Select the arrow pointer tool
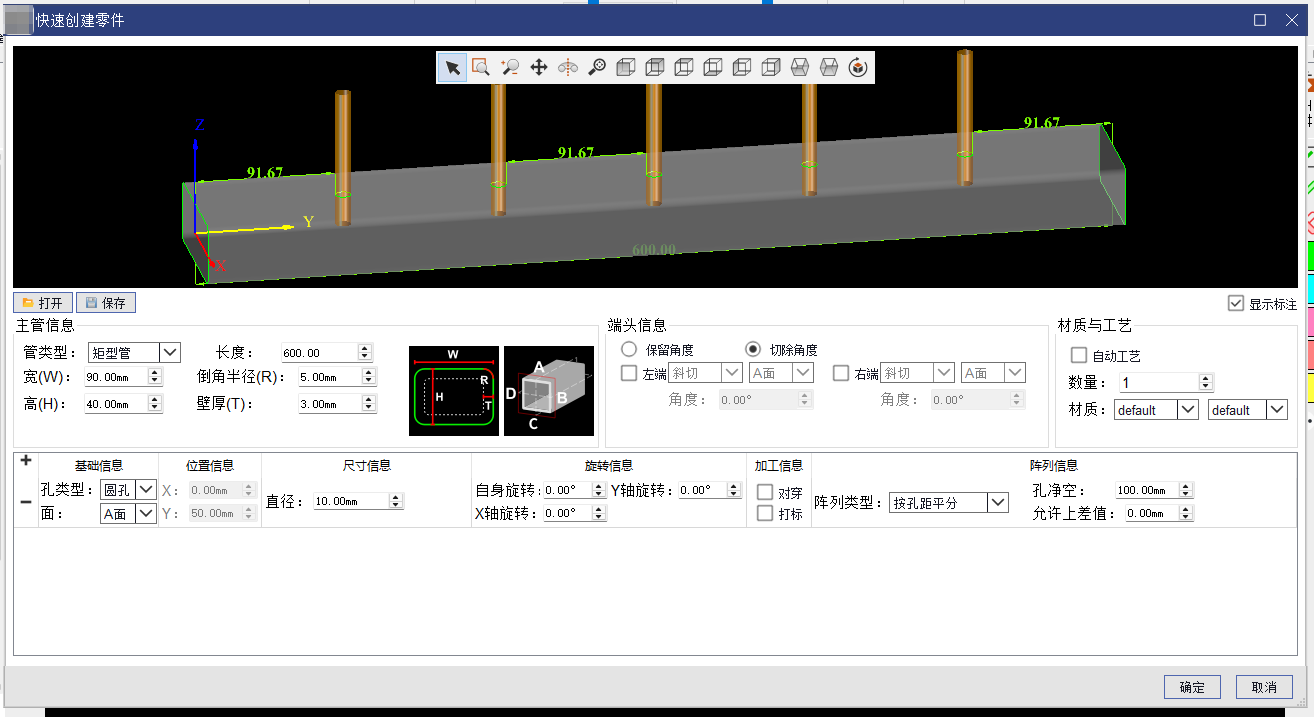Screen dimensions: 1314x717 click(x=453, y=67)
